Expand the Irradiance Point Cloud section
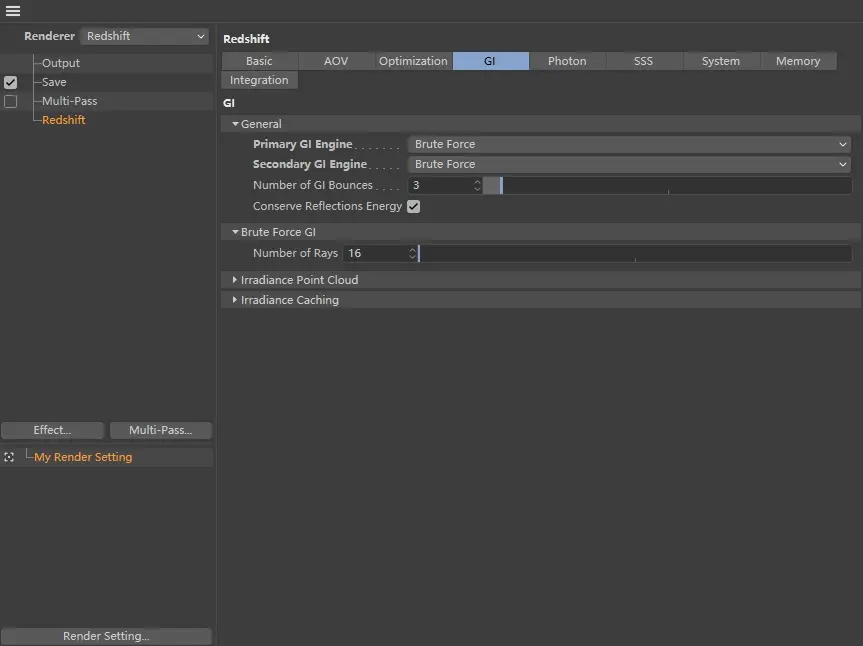The width and height of the screenshot is (863, 646). tap(235, 280)
